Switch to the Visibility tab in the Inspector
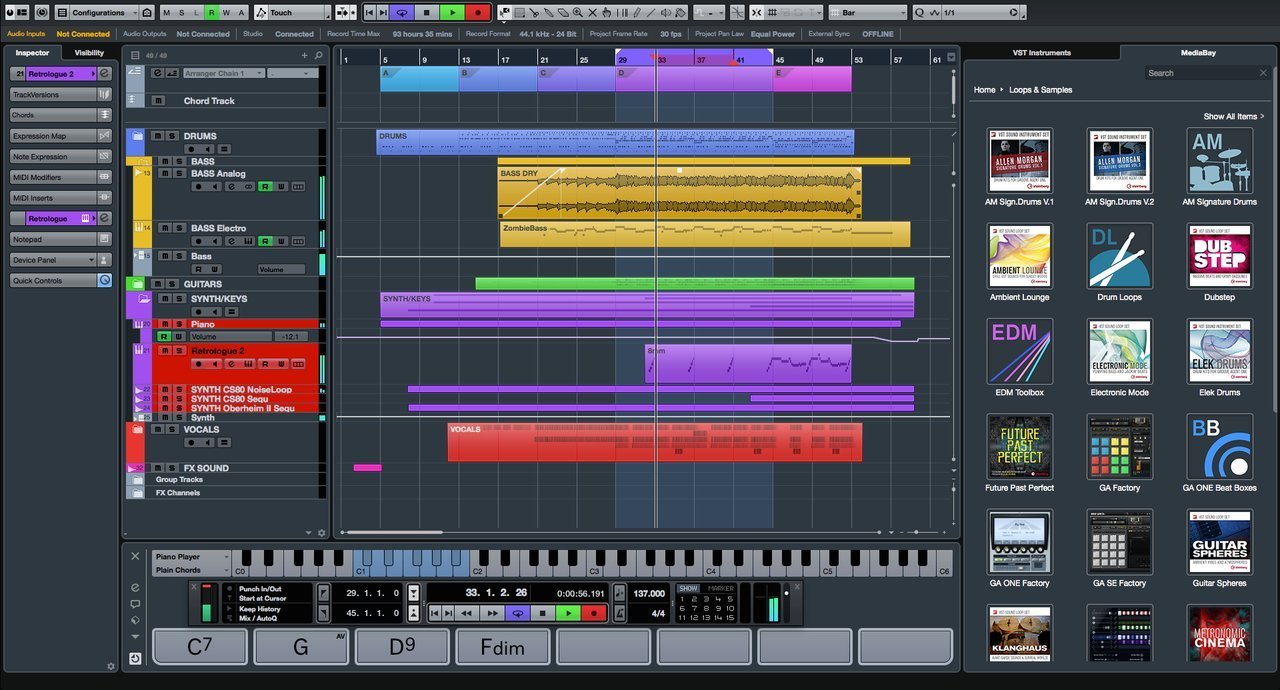The width and height of the screenshot is (1280, 690). point(88,52)
